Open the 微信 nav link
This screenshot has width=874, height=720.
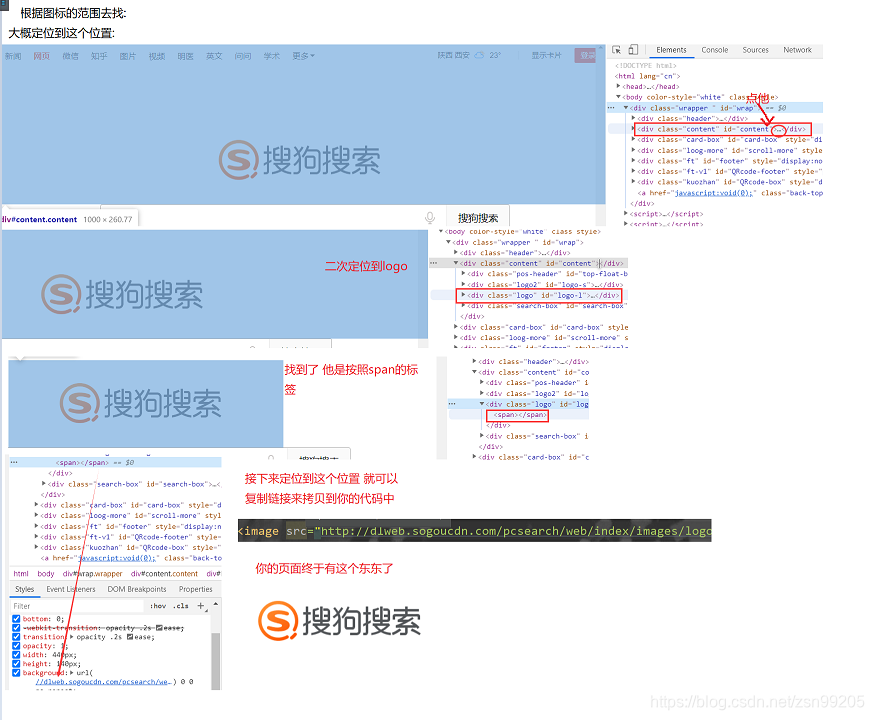(70, 56)
